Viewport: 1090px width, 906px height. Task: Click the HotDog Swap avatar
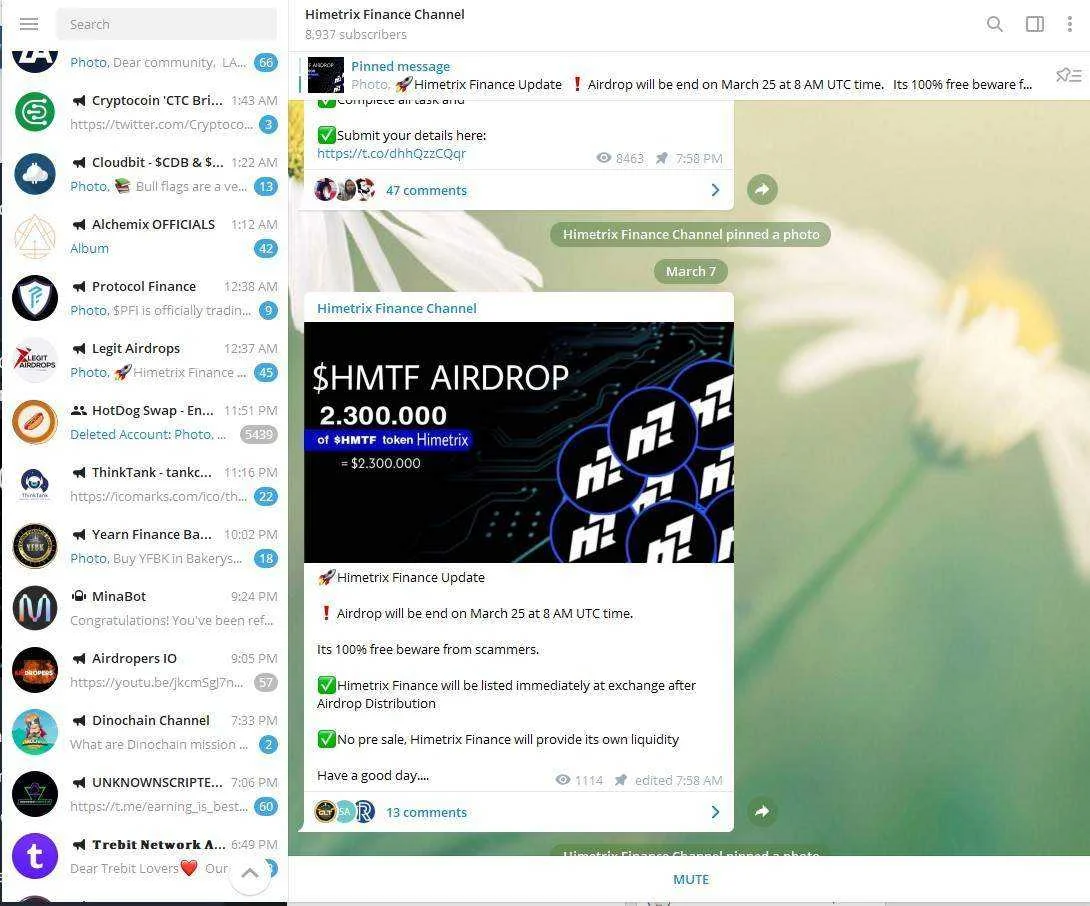(x=35, y=421)
